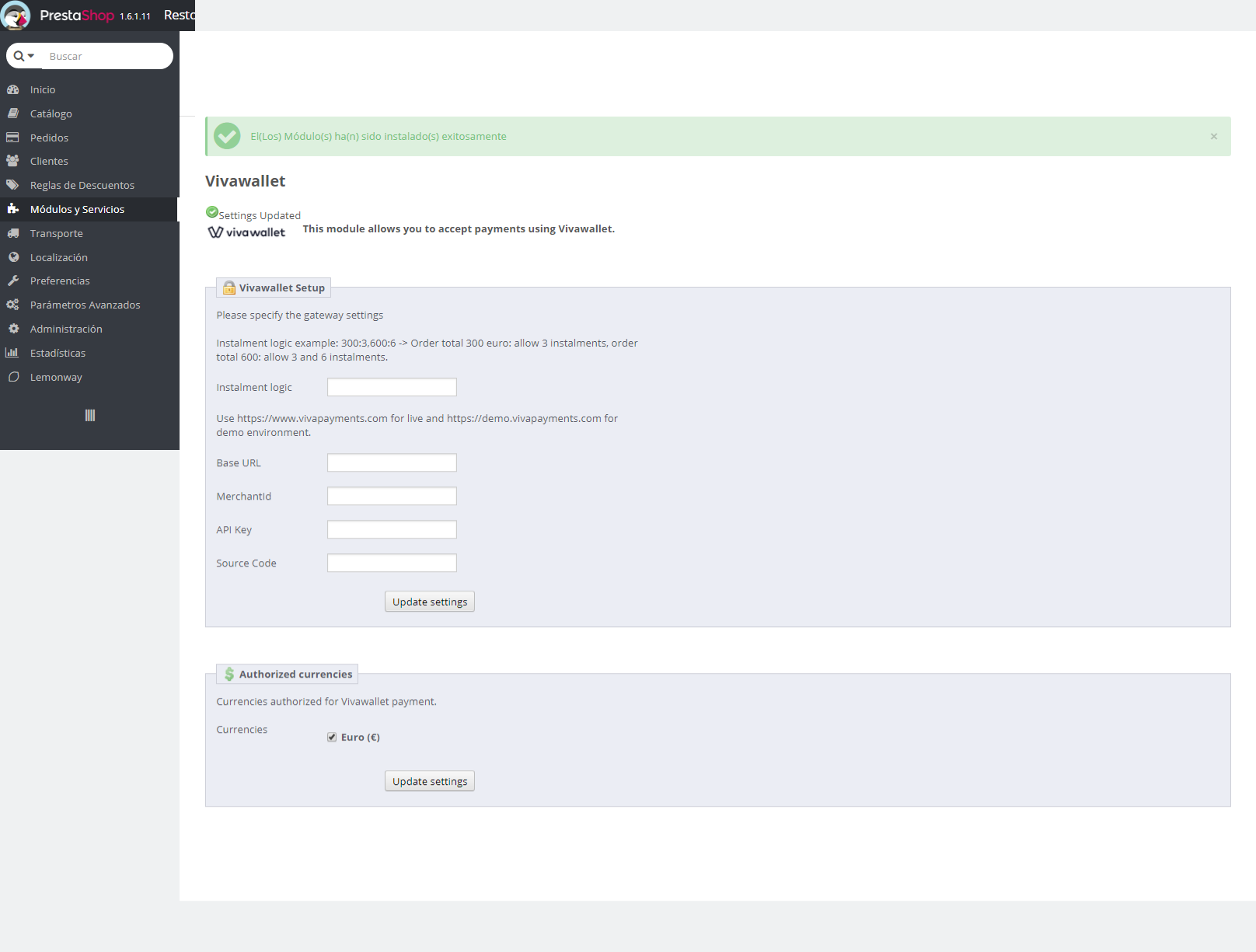Viewport: 1256px width, 952px height.
Task: Click 'Please specify the gateway settings' text
Action: [x=300, y=315]
